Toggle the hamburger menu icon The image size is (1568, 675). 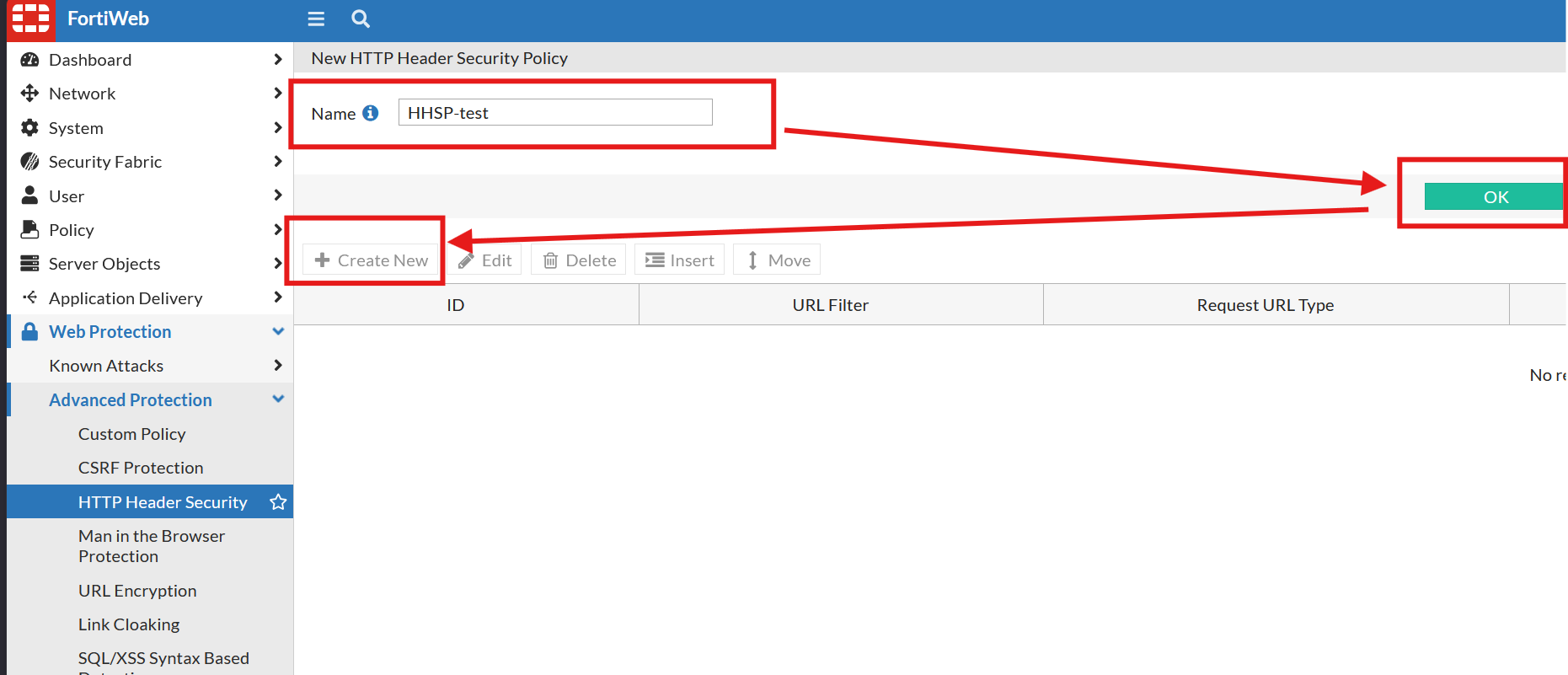[x=316, y=19]
